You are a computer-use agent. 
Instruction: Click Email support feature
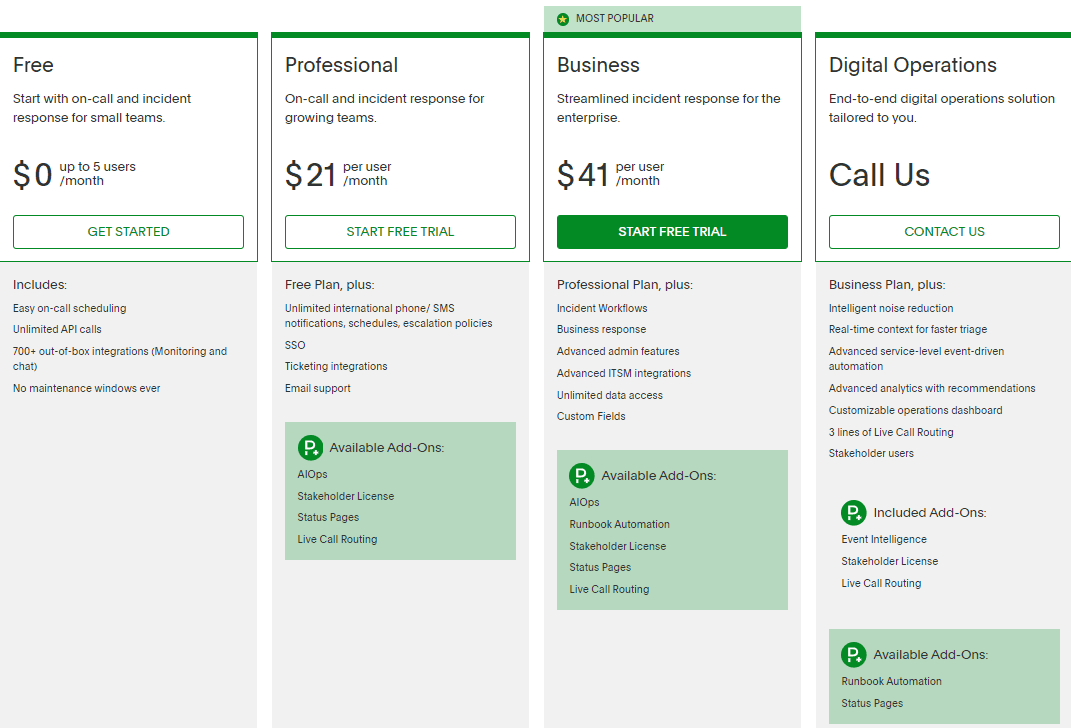pyautogui.click(x=318, y=389)
